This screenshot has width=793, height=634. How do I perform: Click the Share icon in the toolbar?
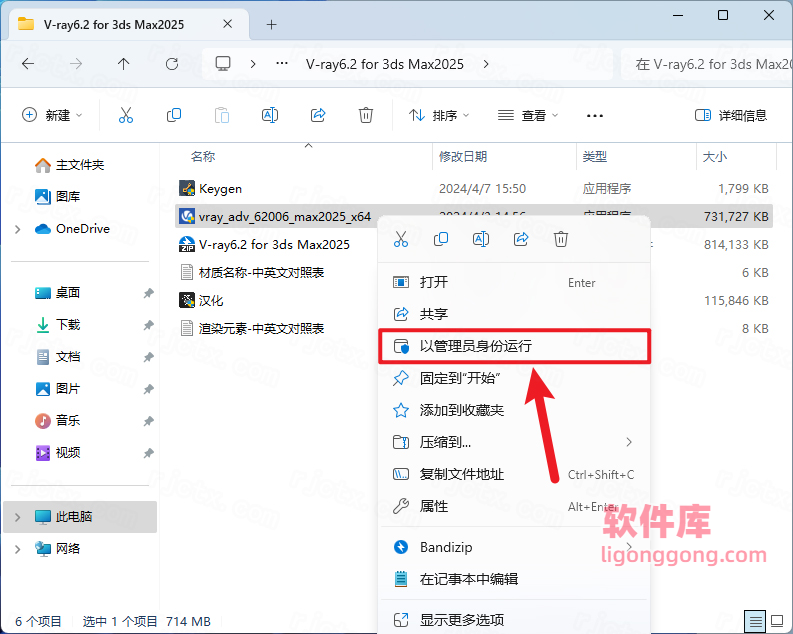pos(318,115)
